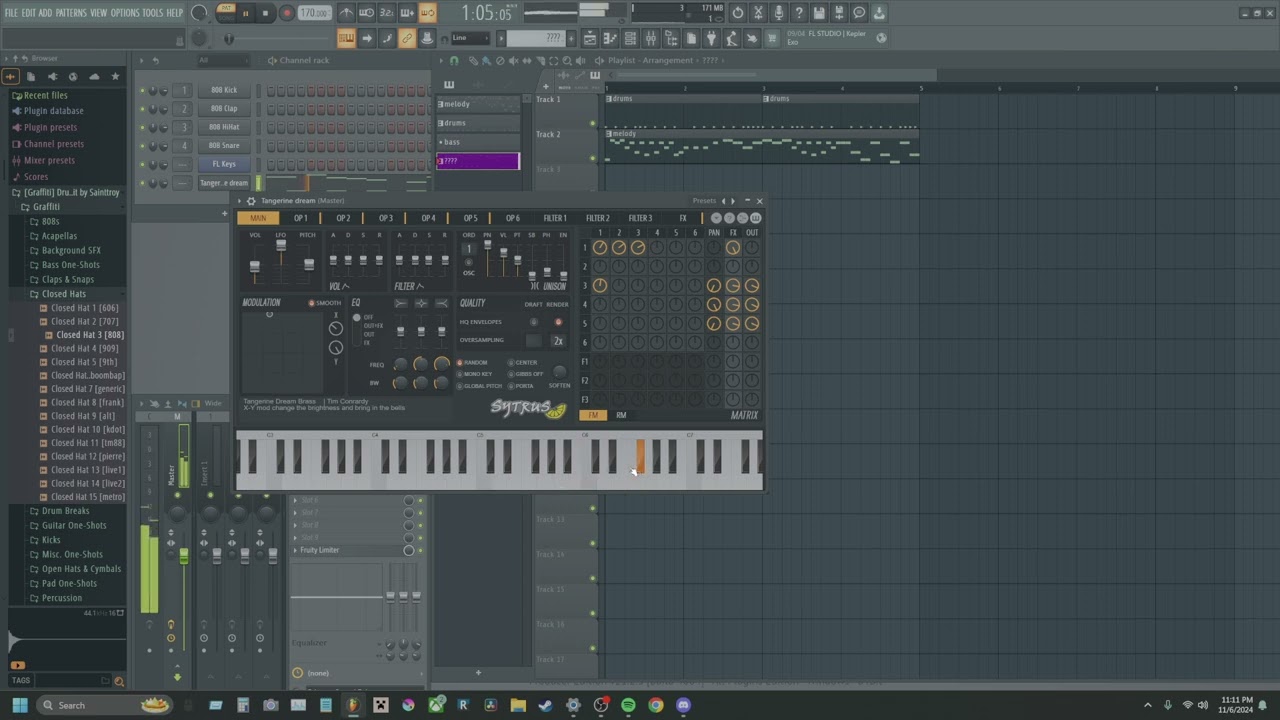Click the export/render download icon
Image resolution: width=1280 pixels, height=720 pixels.
879,13
